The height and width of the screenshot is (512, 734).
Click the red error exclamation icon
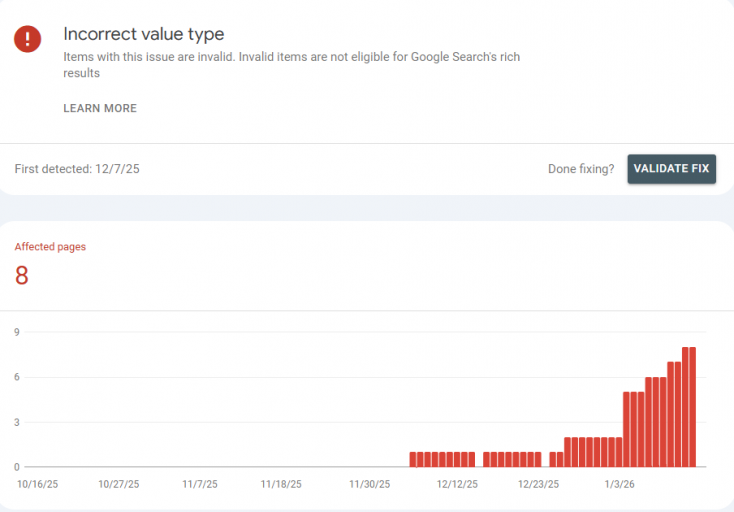click(28, 39)
